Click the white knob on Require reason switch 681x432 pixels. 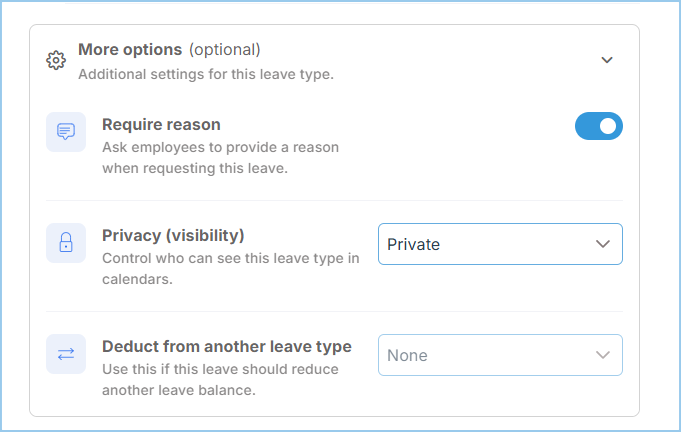pyautogui.click(x=608, y=126)
